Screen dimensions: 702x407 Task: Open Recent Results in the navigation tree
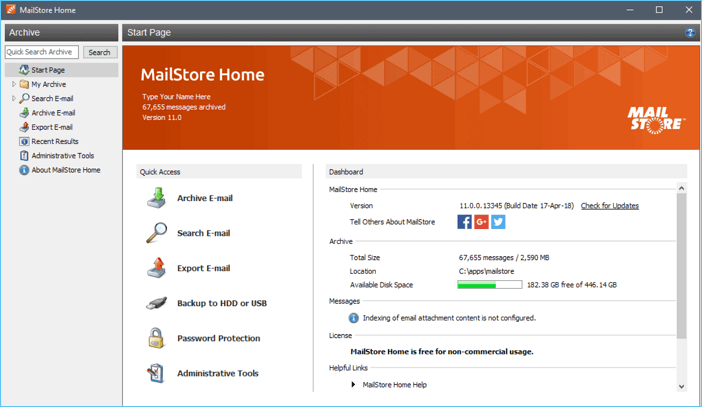[x=55, y=141]
